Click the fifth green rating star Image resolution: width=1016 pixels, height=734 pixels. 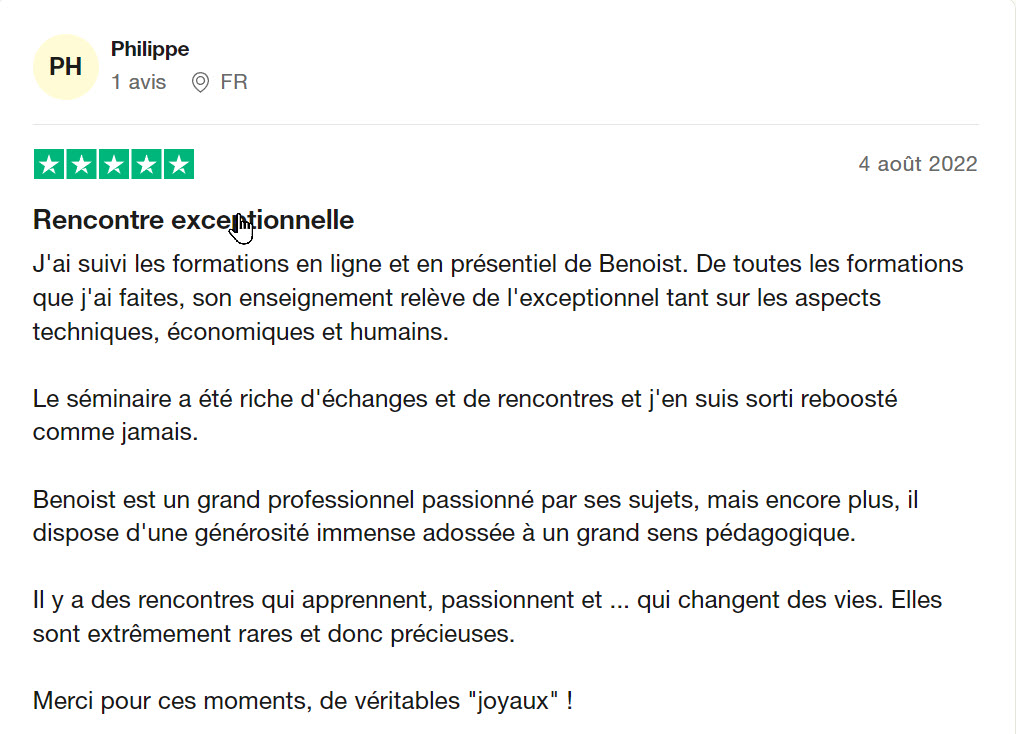pyautogui.click(x=179, y=165)
